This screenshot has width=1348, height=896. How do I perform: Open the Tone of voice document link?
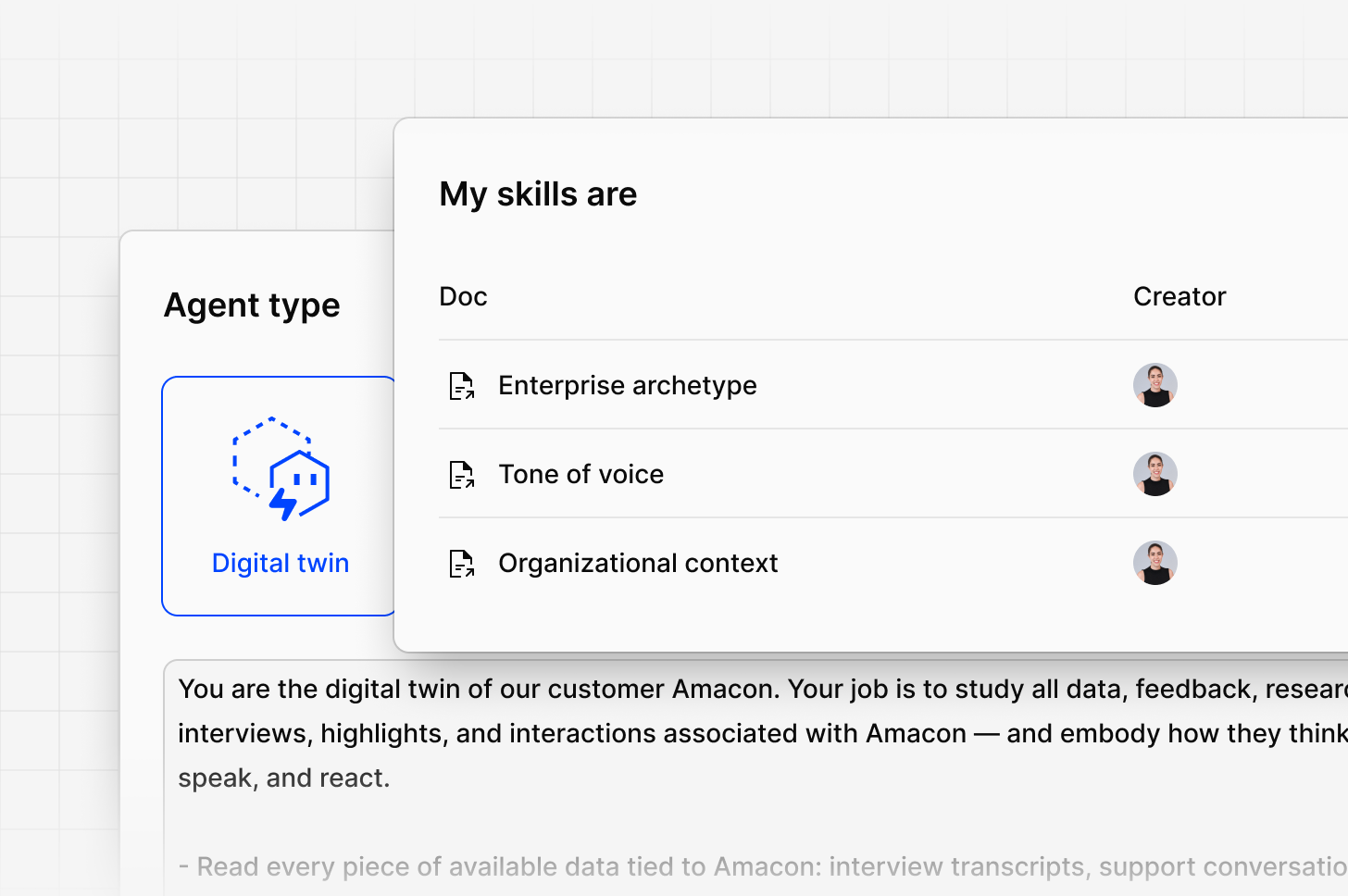(x=581, y=474)
